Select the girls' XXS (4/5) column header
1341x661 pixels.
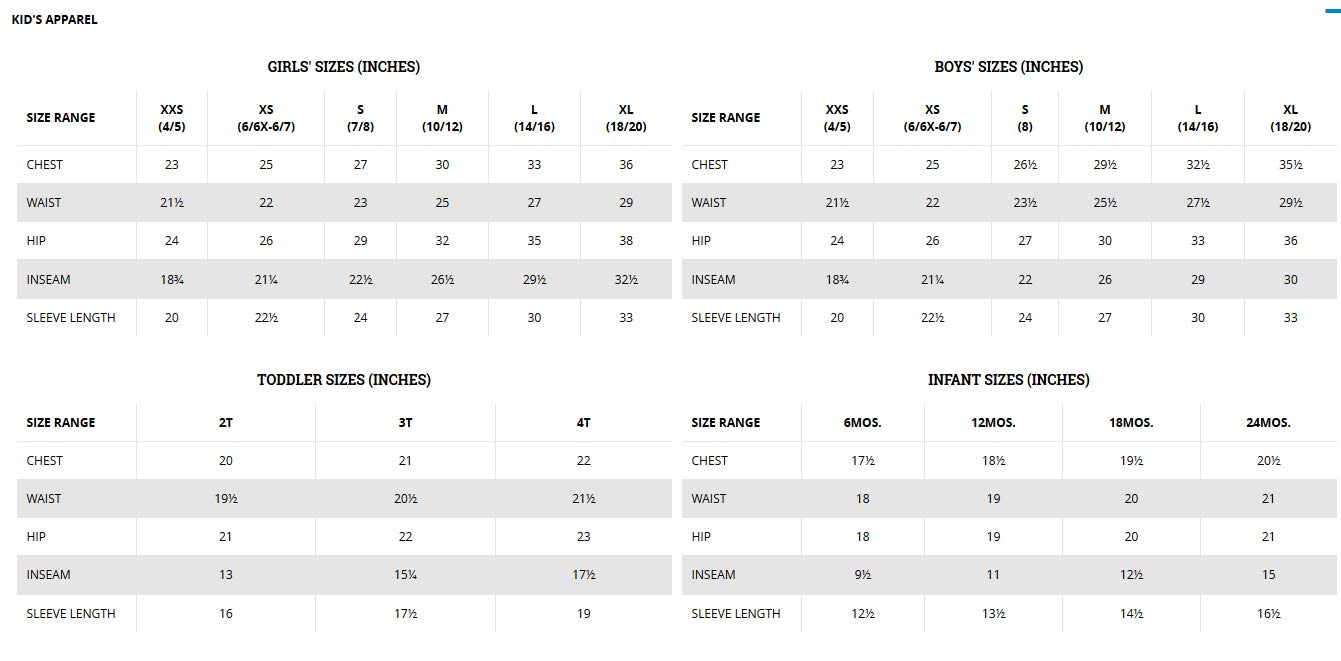(172, 118)
